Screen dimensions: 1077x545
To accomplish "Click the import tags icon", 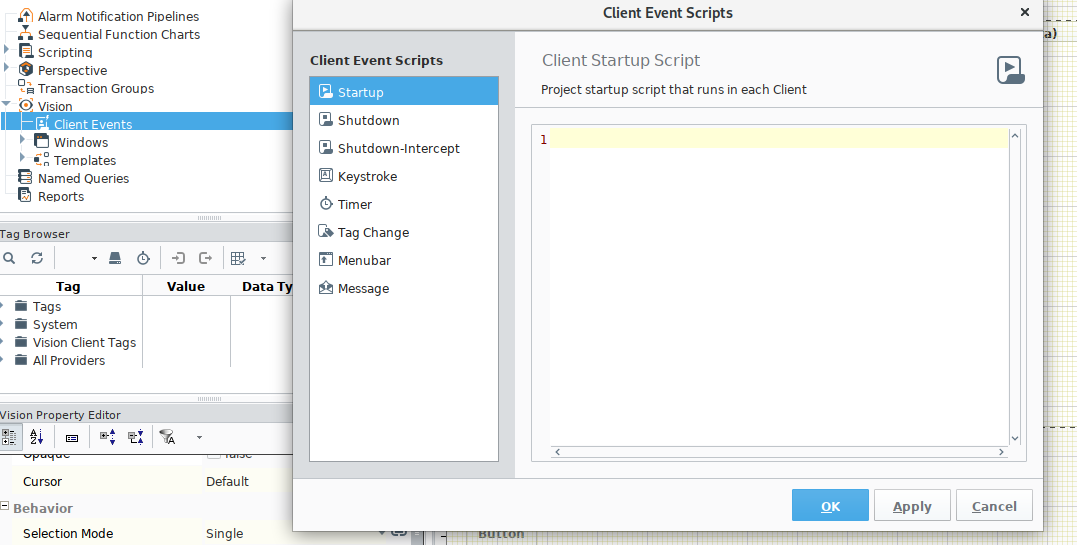I will coord(178,258).
